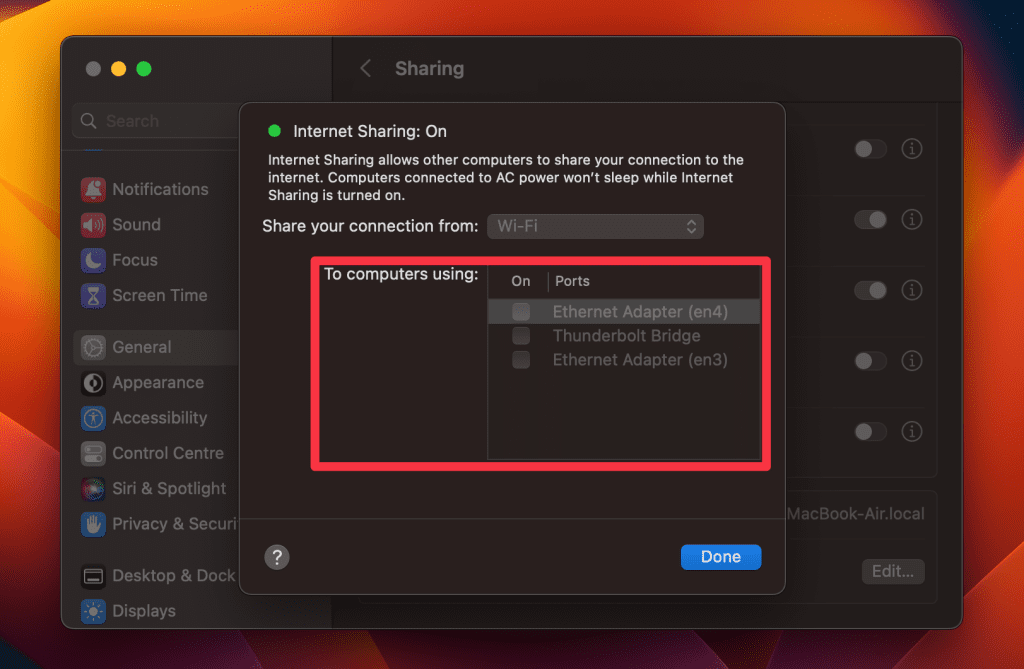The image size is (1024, 669).
Task: Click Desktop & Dock label
Action: click(x=174, y=576)
